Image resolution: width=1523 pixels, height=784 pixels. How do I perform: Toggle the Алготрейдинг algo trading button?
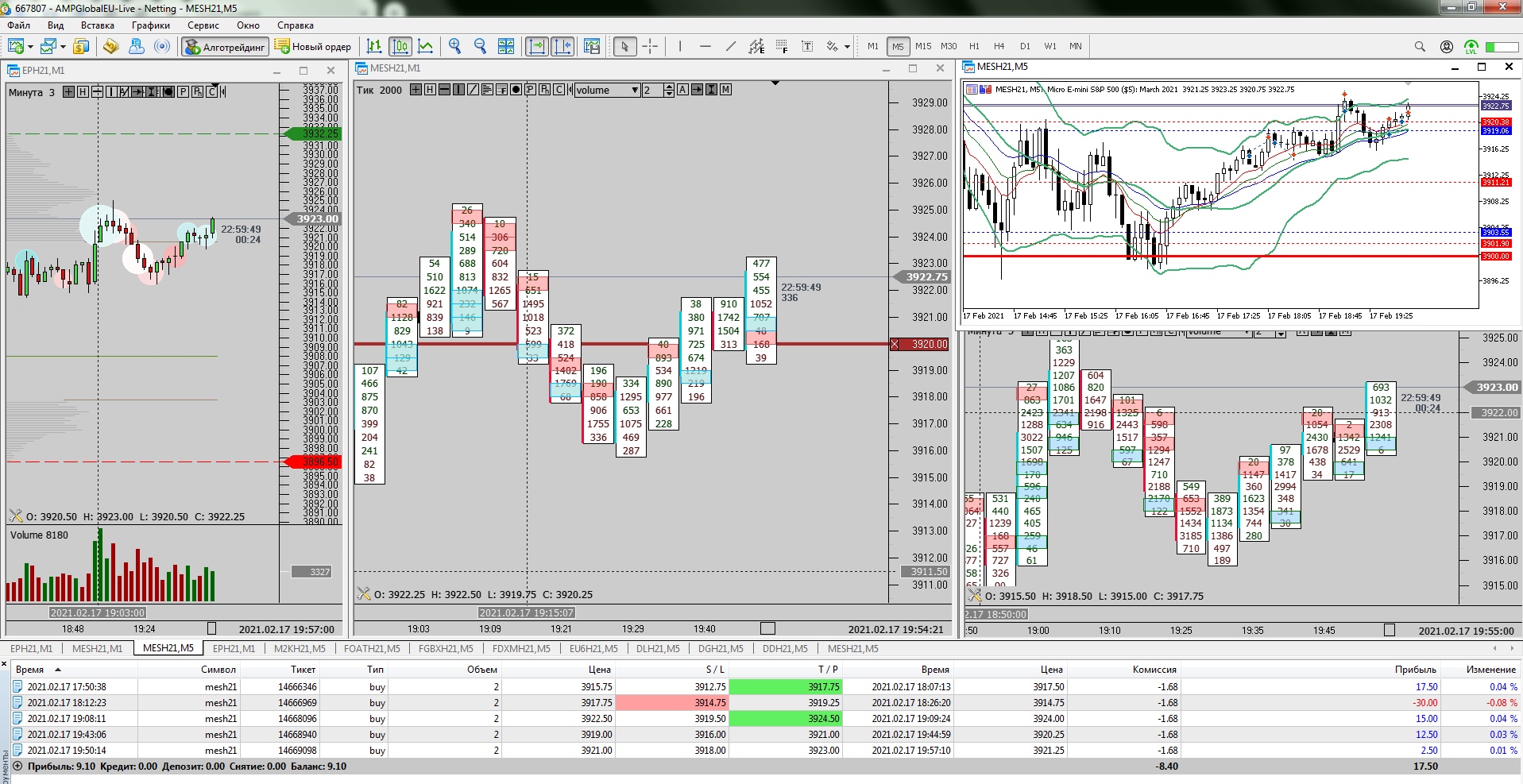(x=226, y=47)
